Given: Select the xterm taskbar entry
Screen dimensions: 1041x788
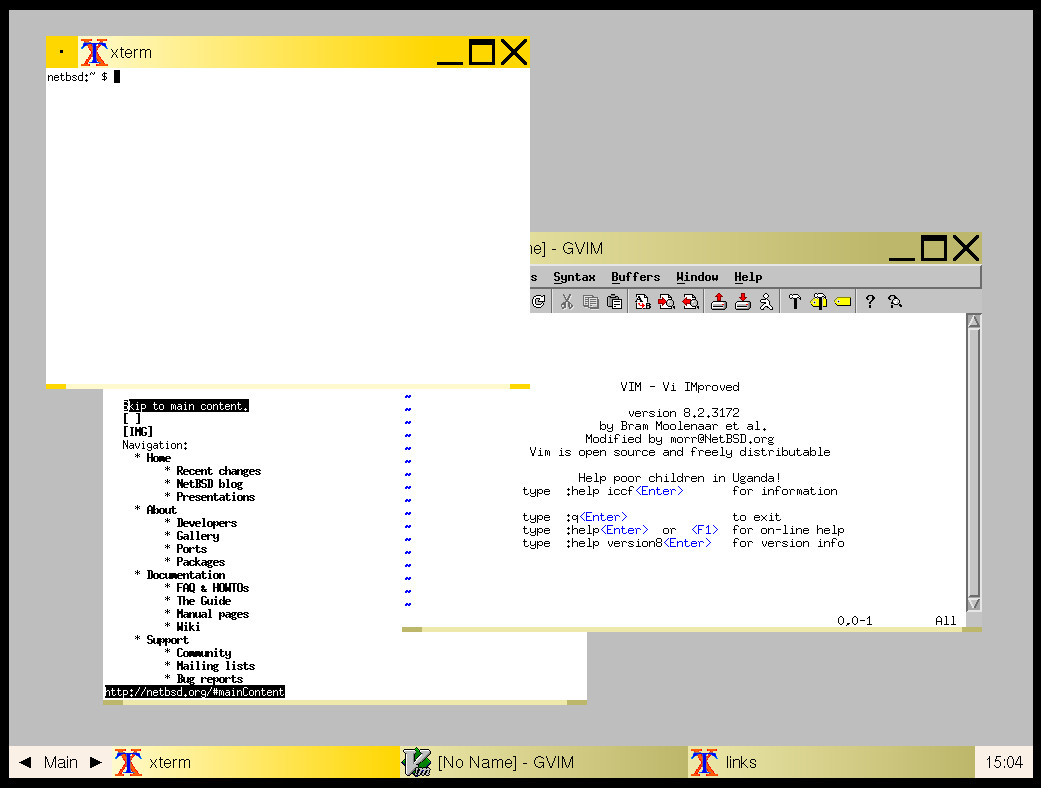Looking at the screenshot, I should coord(256,762).
